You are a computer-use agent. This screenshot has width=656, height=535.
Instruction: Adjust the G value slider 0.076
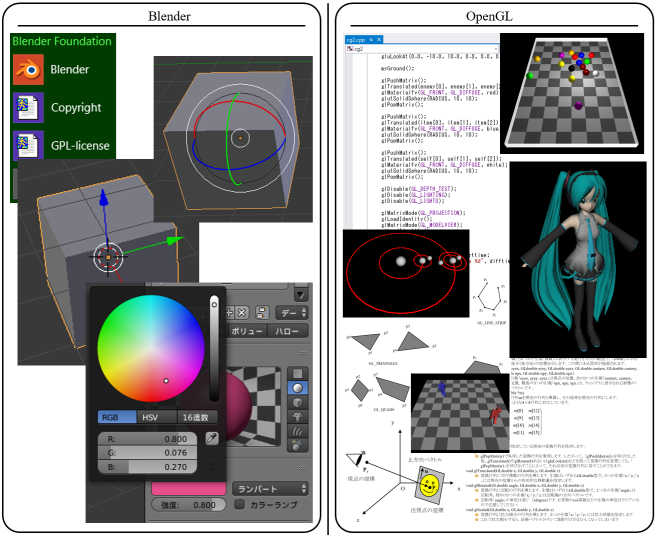point(147,453)
